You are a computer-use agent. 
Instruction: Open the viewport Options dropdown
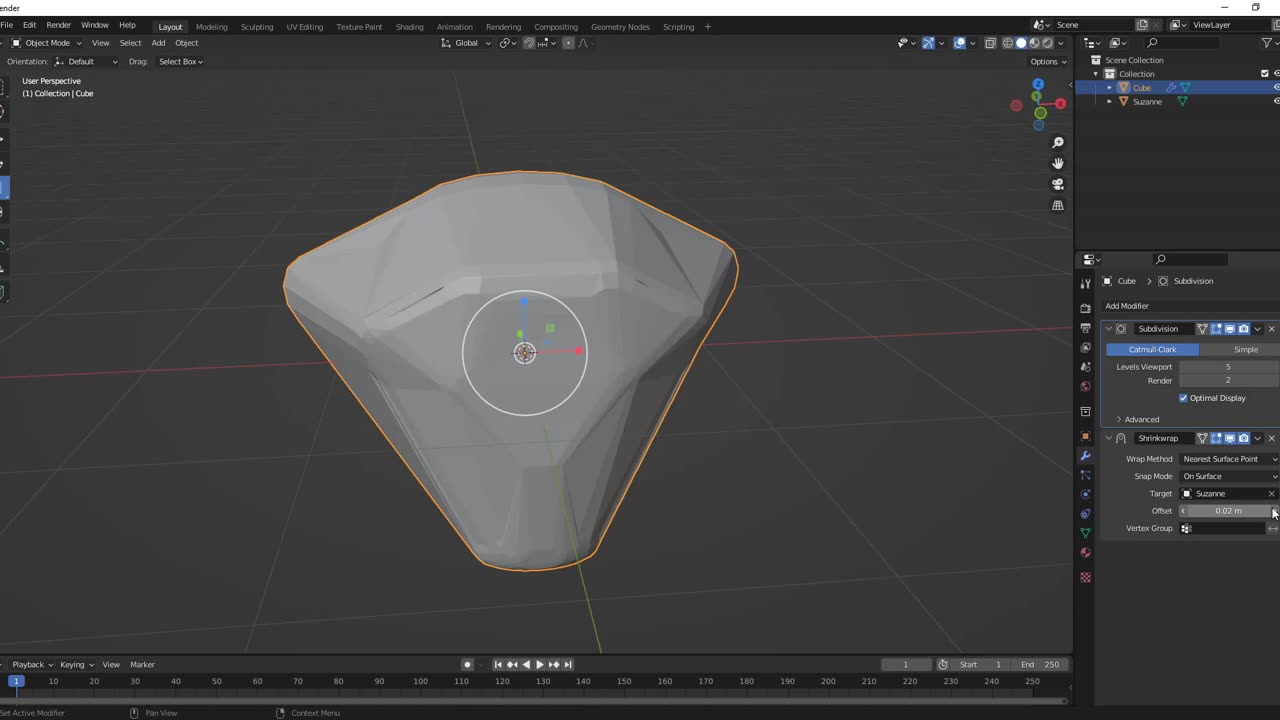(x=1047, y=62)
